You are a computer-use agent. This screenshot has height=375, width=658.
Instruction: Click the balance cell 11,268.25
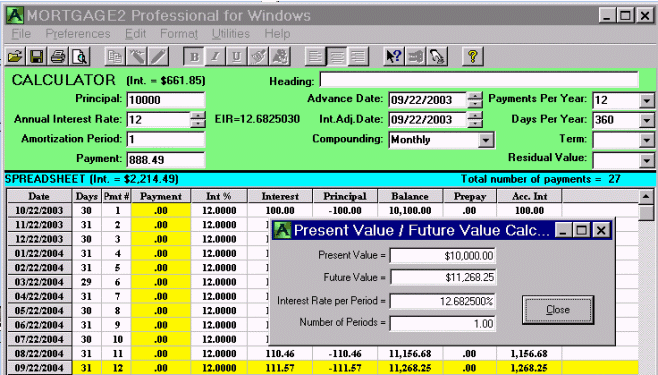click(410, 368)
